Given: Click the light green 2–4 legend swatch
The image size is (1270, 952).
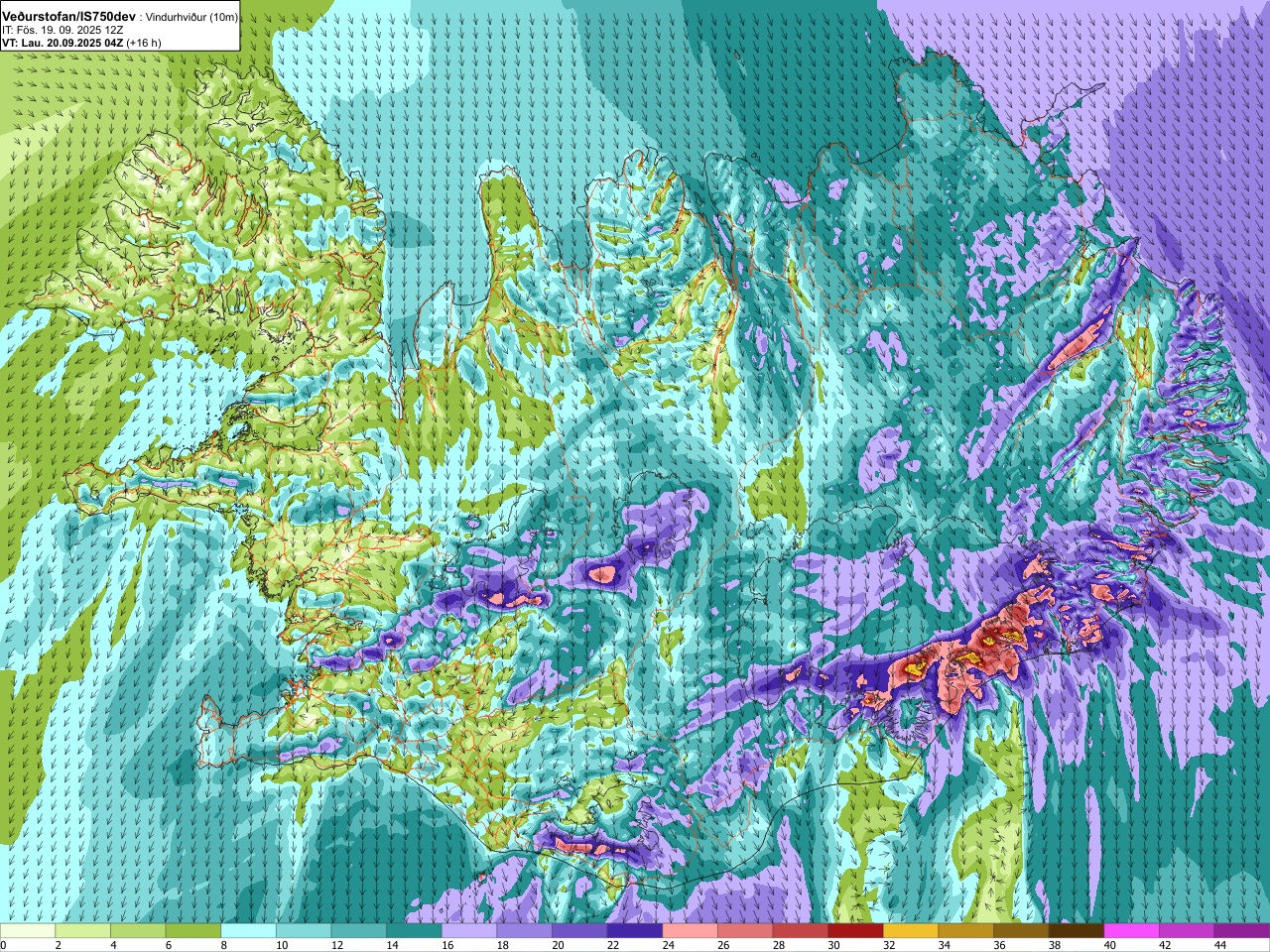Looking at the screenshot, I should (x=83, y=931).
